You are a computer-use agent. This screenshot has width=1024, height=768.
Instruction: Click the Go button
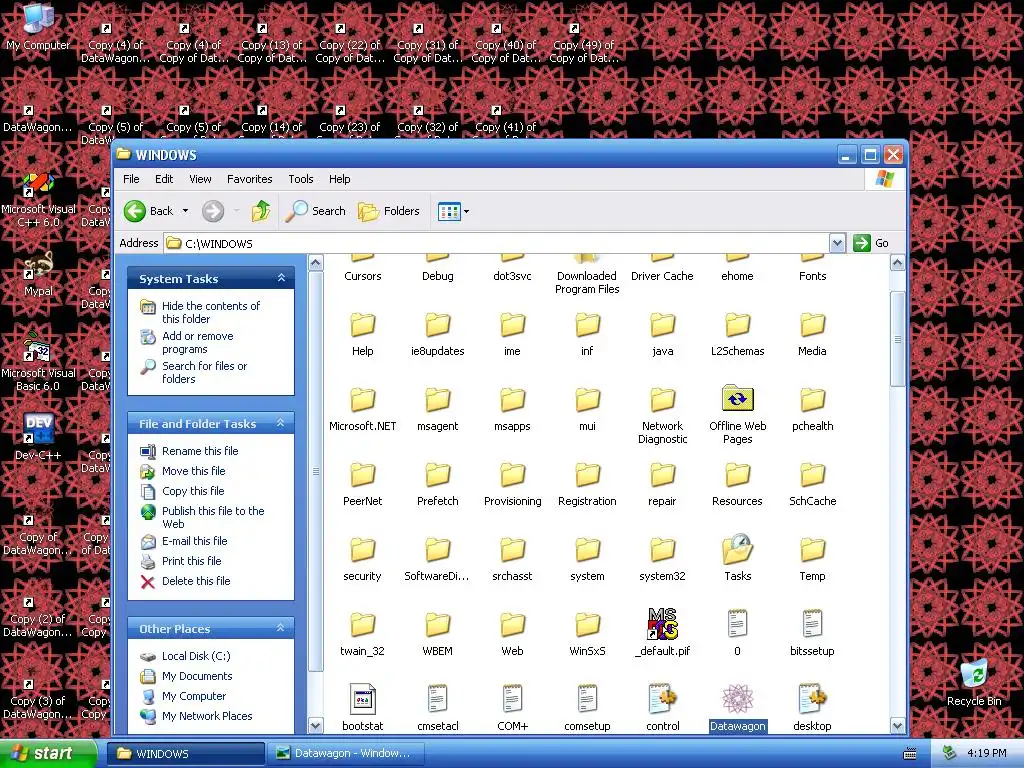[871, 243]
